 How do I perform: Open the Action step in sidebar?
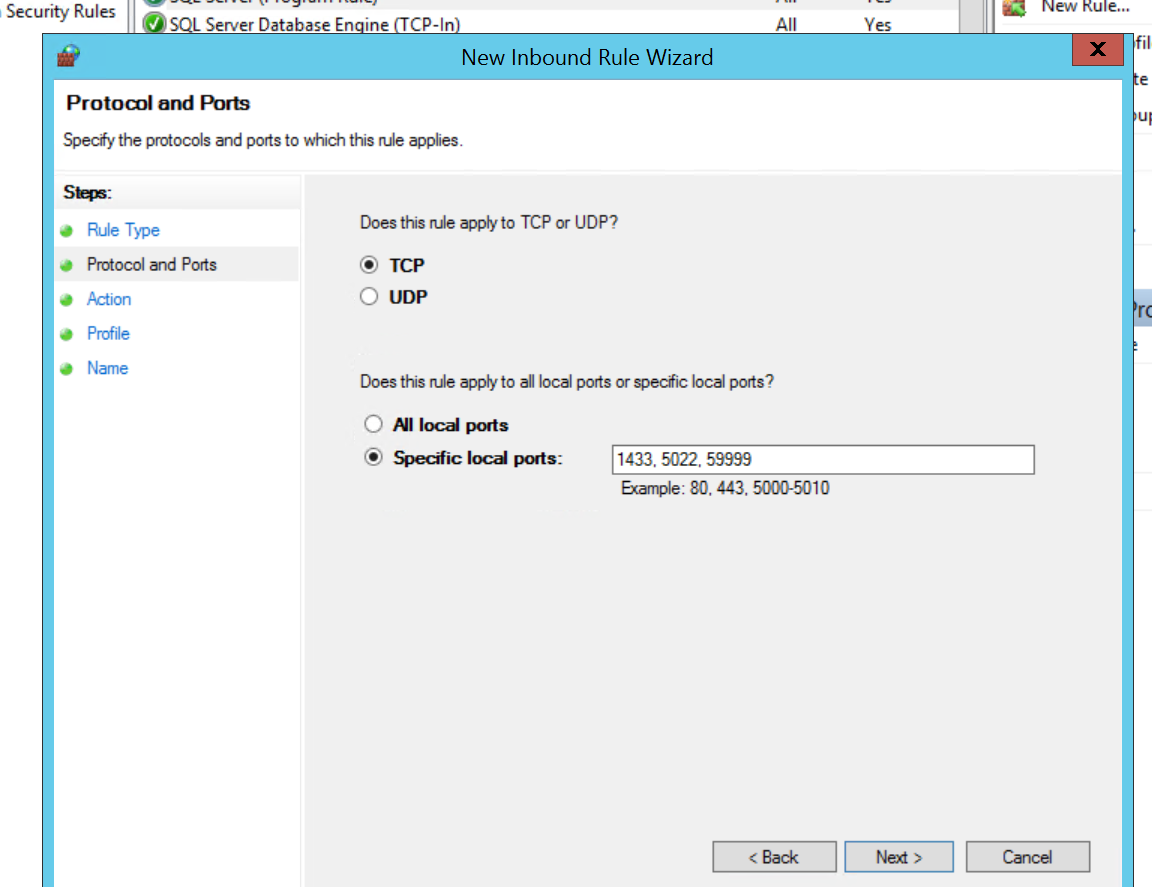[109, 299]
